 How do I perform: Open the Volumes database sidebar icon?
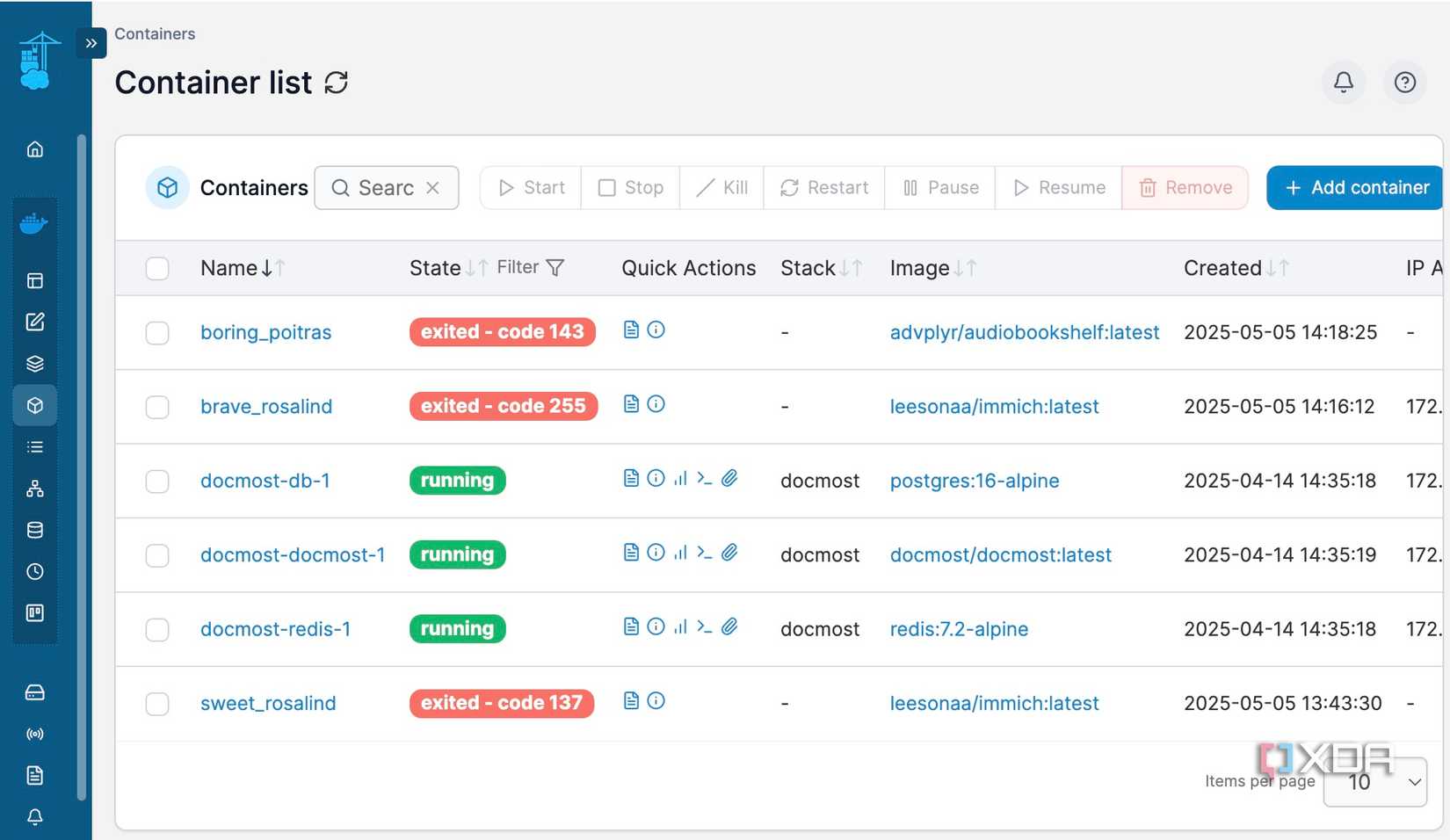(35, 530)
